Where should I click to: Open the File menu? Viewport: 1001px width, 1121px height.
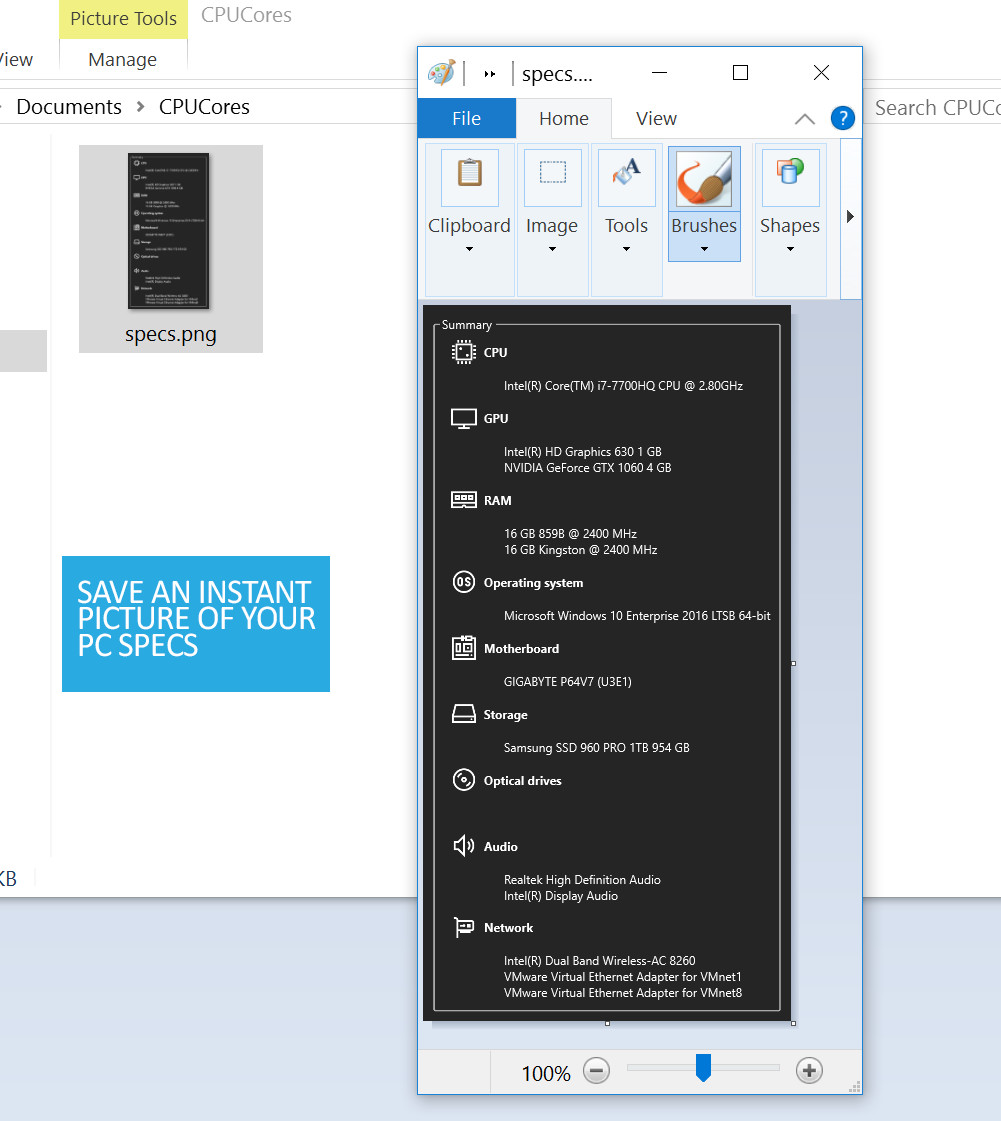[466, 118]
